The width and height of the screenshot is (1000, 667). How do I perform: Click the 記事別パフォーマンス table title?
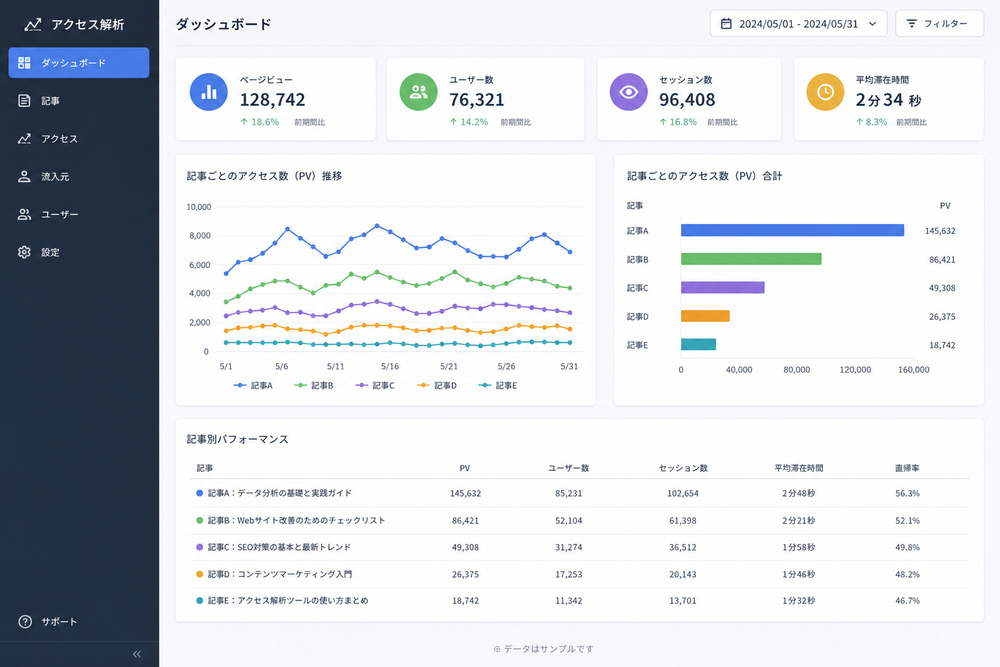[x=237, y=439]
